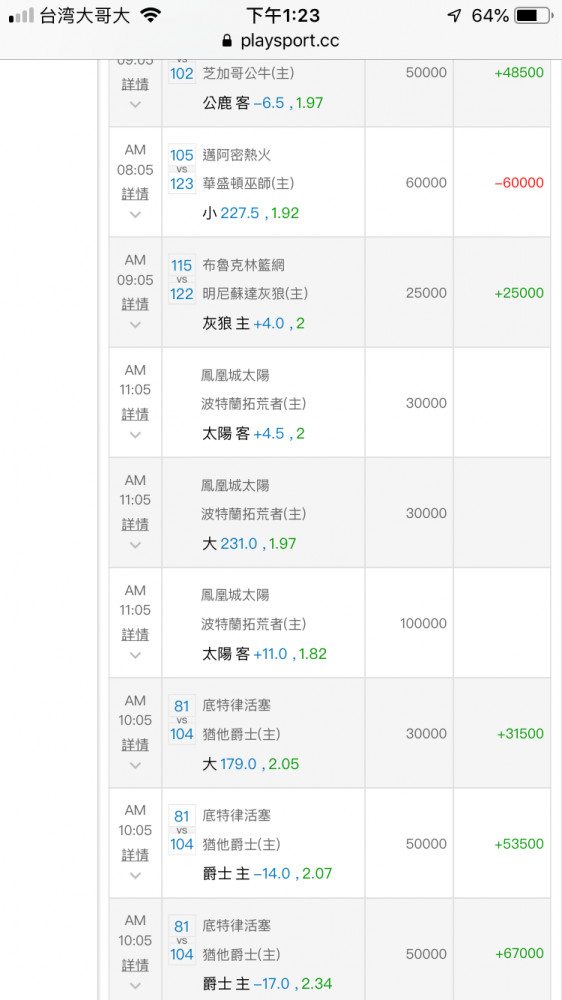Screen dimensions: 562x1000
Task: Expand chevron under Nets vs Timberwolves 詳情
Action: (135, 325)
